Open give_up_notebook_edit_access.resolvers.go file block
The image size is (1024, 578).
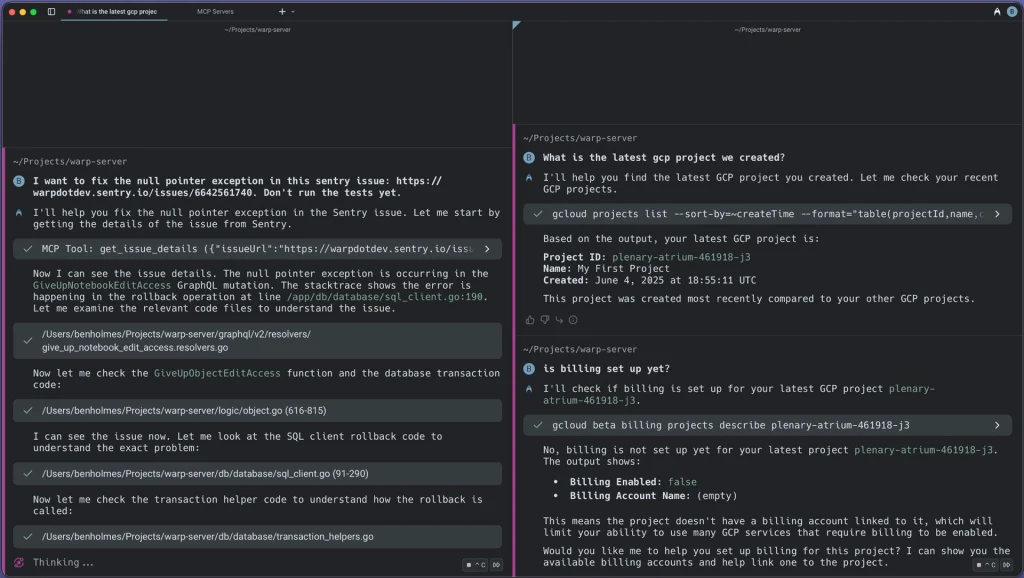coord(257,340)
